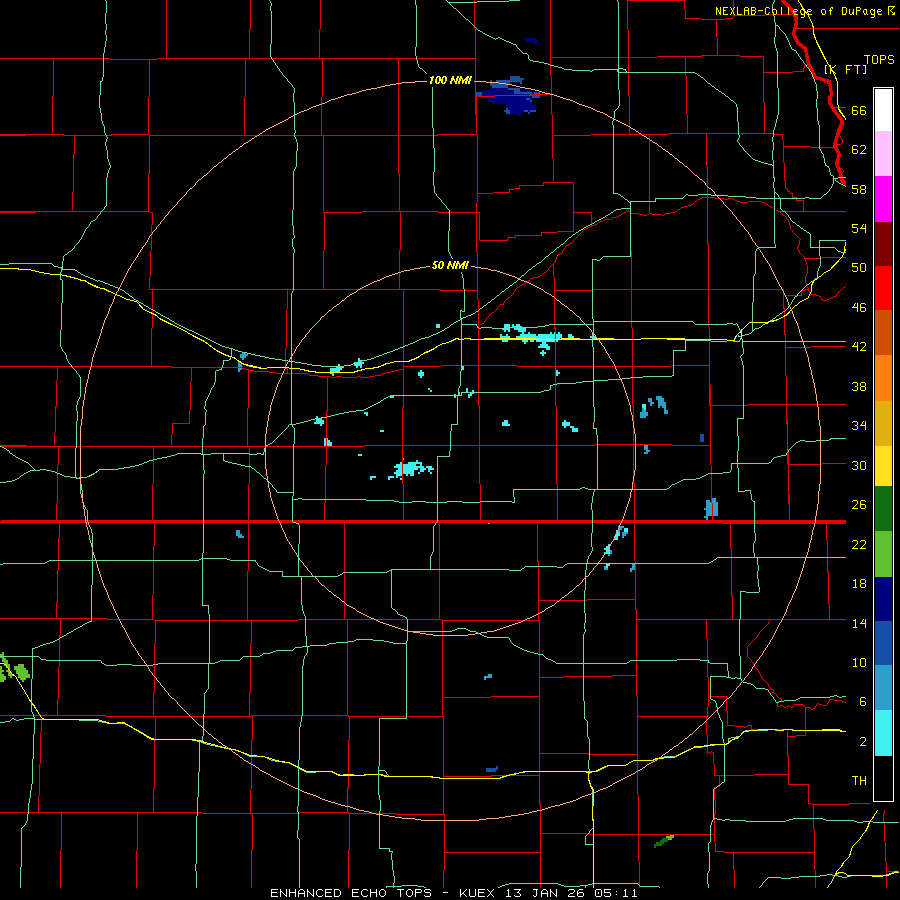The image size is (900, 900).
Task: Click the gold swatch beside label 34
Action: [x=883, y=423]
